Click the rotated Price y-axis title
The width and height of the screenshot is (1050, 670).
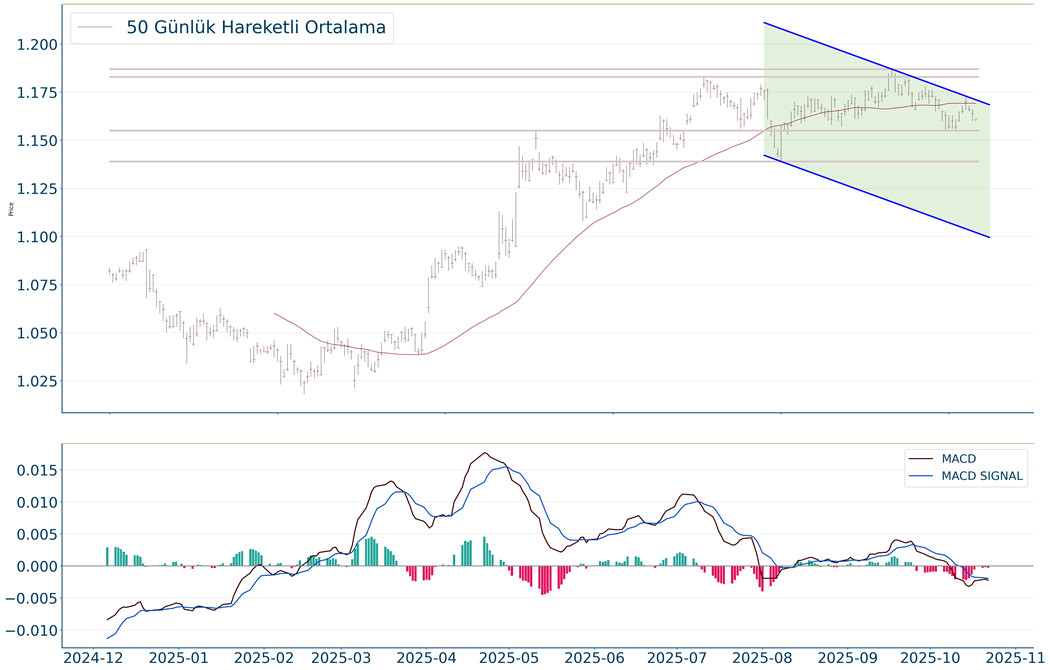point(10,209)
